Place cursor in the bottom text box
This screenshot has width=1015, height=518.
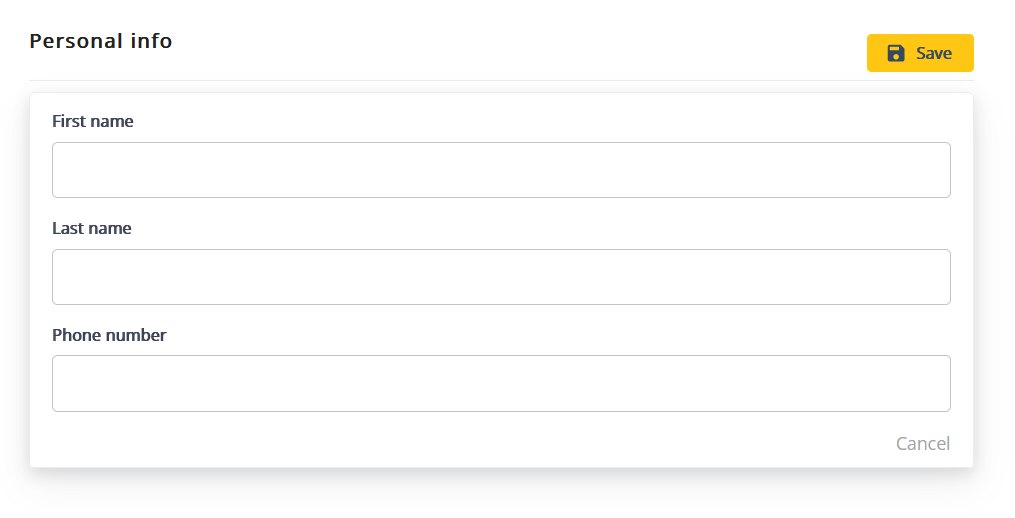pos(501,383)
